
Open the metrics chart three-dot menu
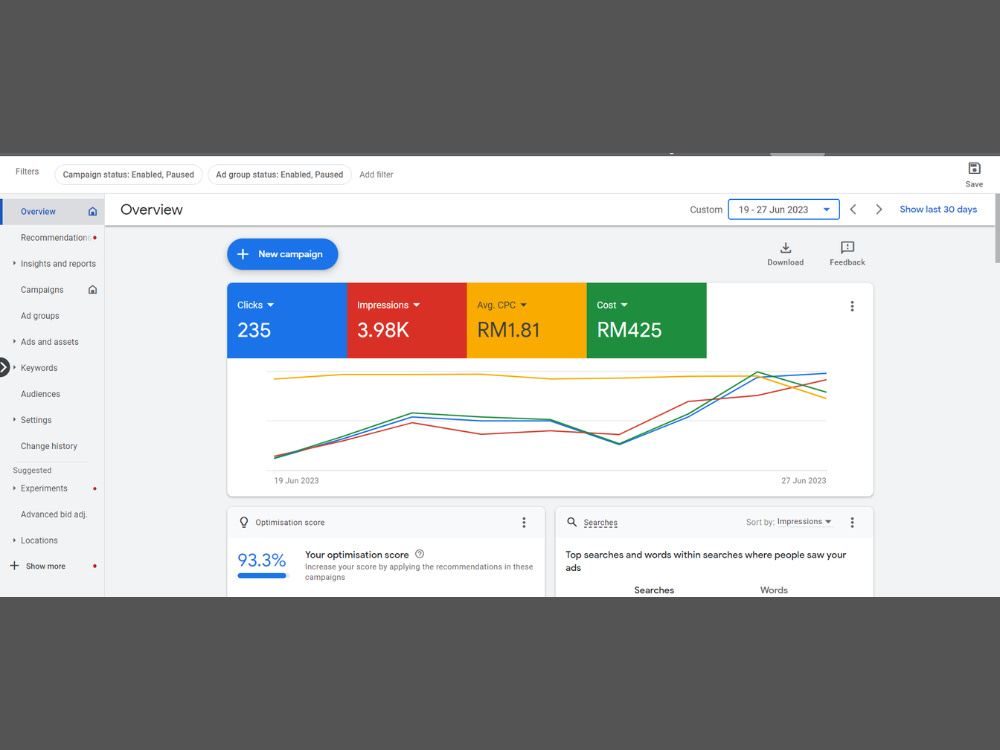(x=851, y=306)
